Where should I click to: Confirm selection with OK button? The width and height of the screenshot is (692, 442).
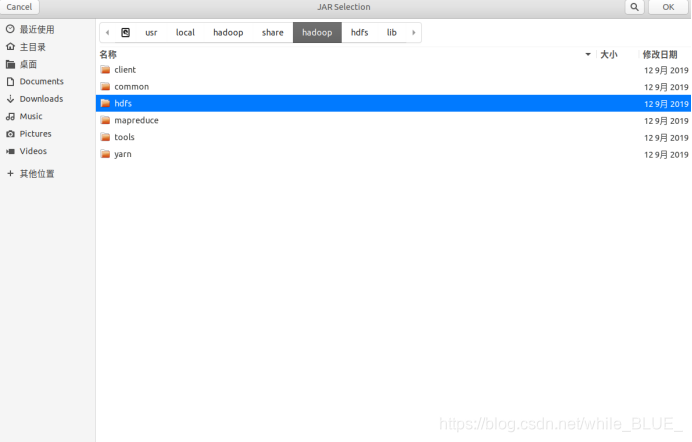(668, 7)
